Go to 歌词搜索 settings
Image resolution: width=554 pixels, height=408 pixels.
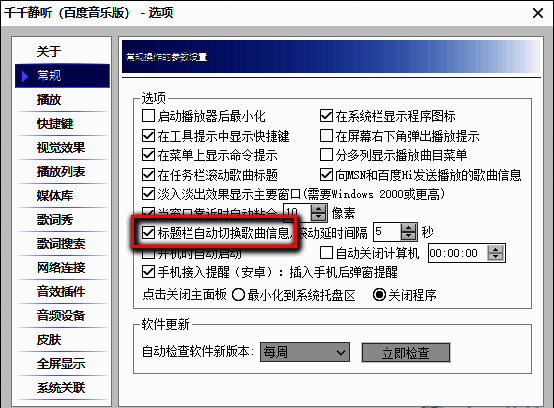(x=62, y=244)
